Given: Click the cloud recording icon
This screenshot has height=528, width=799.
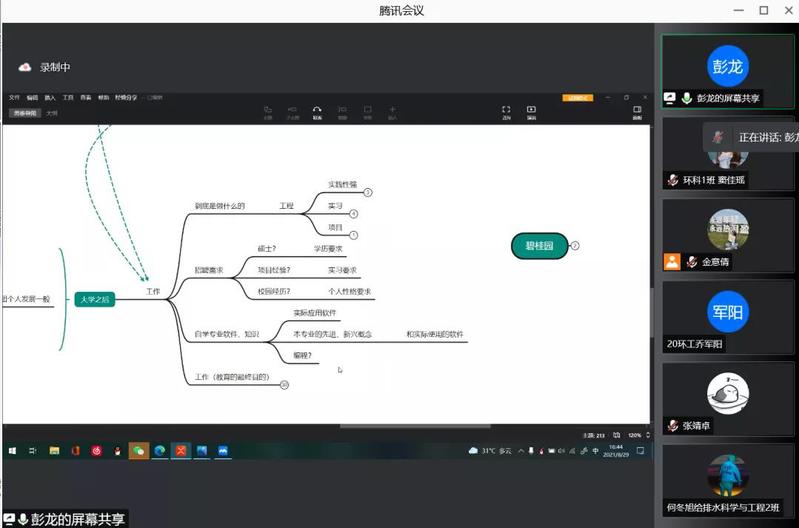Looking at the screenshot, I should click(x=25, y=67).
